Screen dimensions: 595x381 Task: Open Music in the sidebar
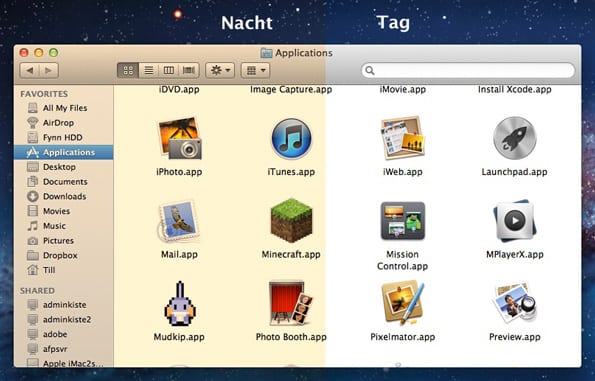63,226
